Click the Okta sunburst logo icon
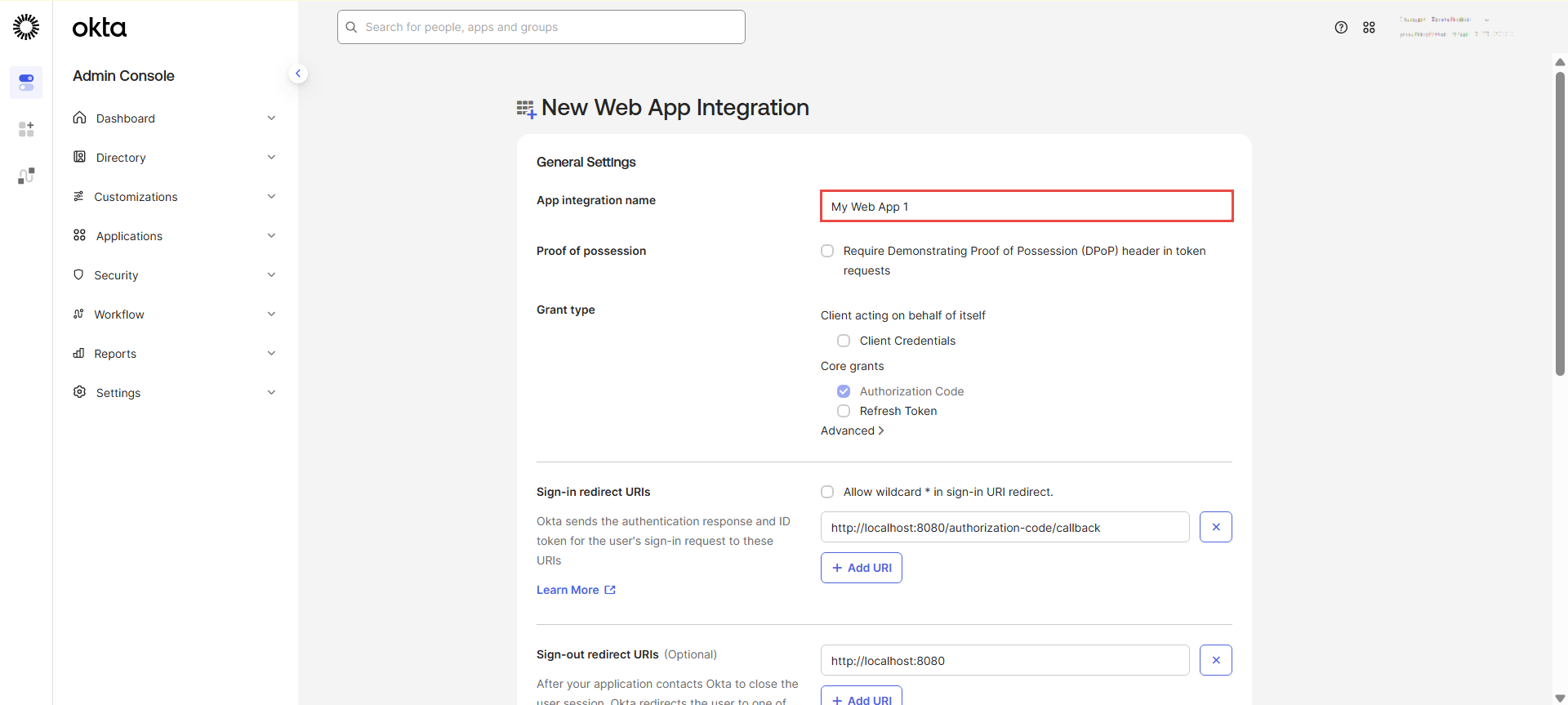 [x=26, y=27]
